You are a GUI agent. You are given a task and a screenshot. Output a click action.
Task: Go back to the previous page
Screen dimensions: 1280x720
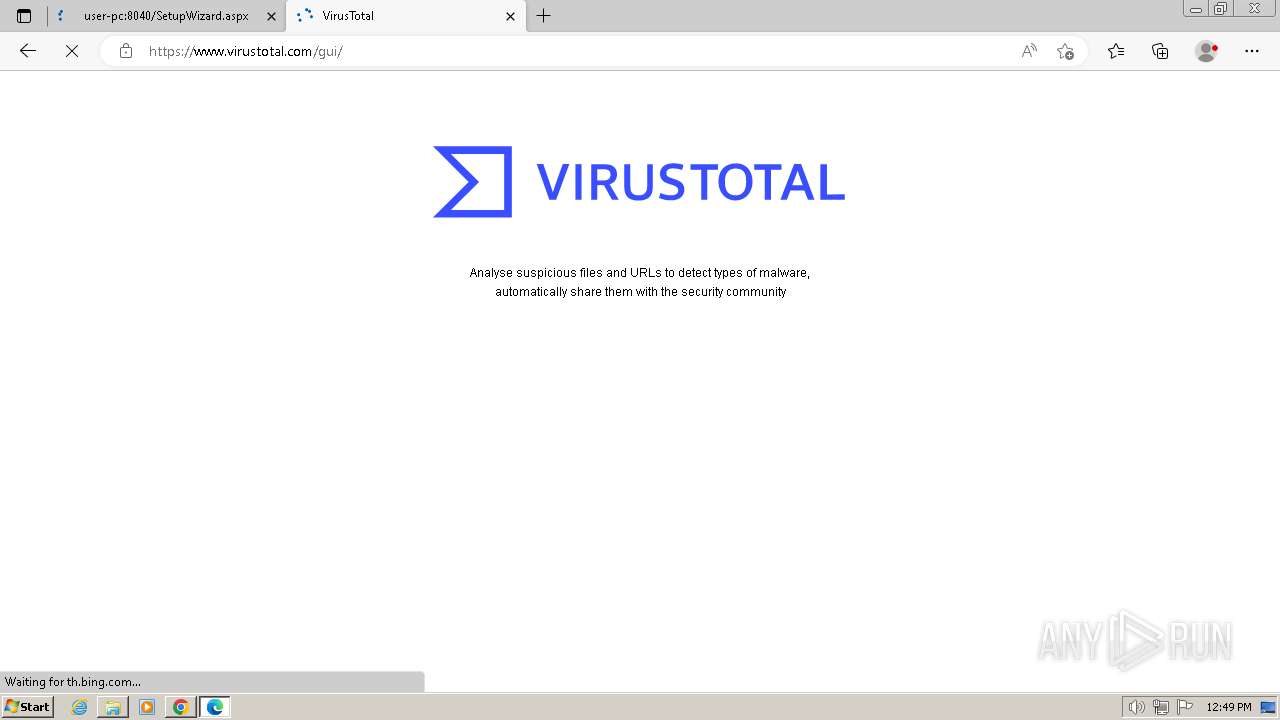[x=28, y=51]
